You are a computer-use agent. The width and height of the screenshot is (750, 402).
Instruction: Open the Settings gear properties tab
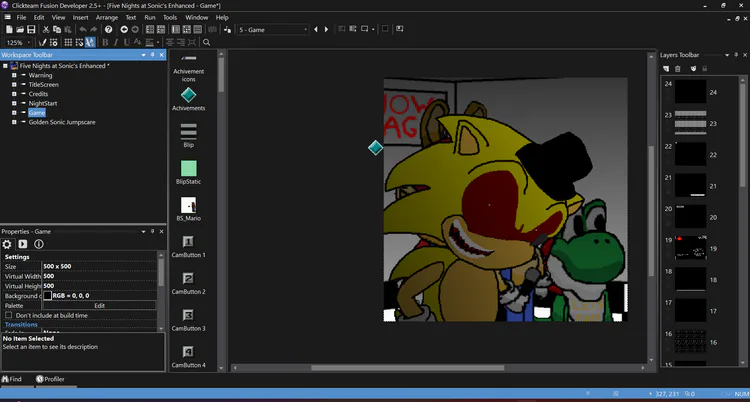click(7, 244)
